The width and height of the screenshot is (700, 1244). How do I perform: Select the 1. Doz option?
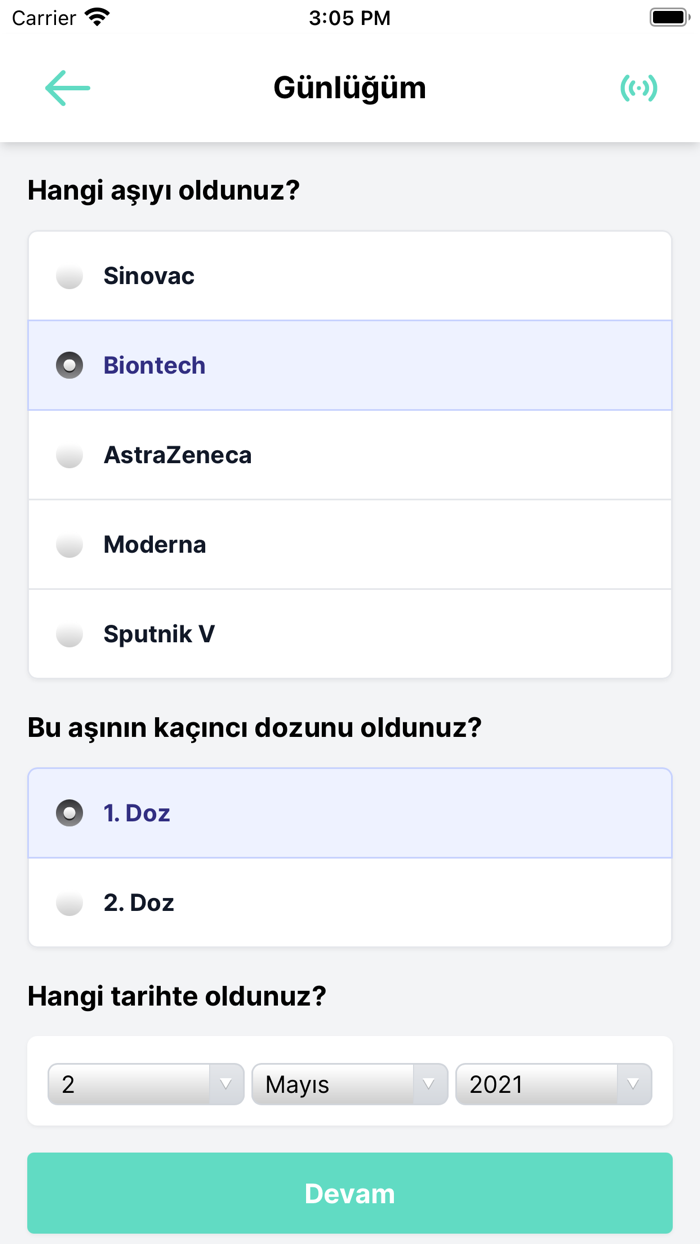tap(136, 813)
